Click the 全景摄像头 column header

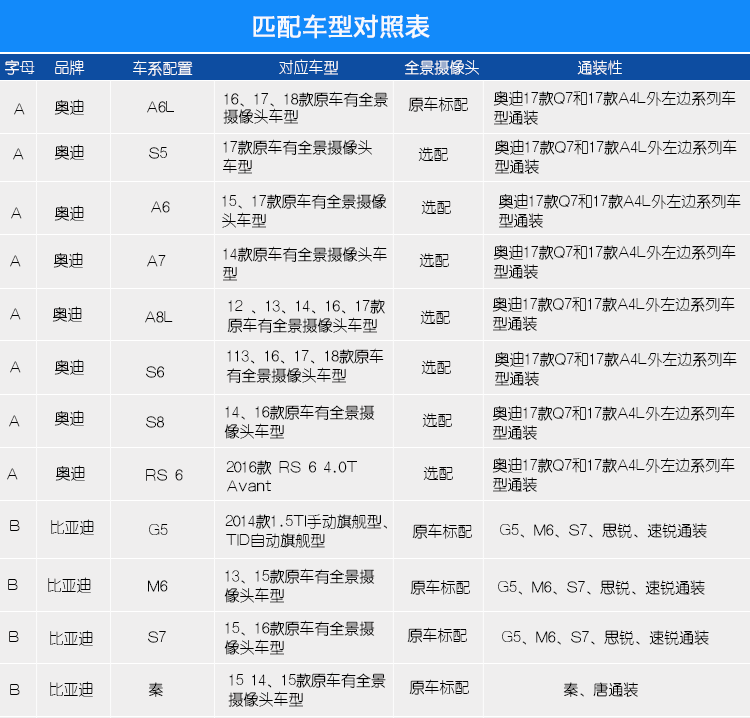click(441, 67)
